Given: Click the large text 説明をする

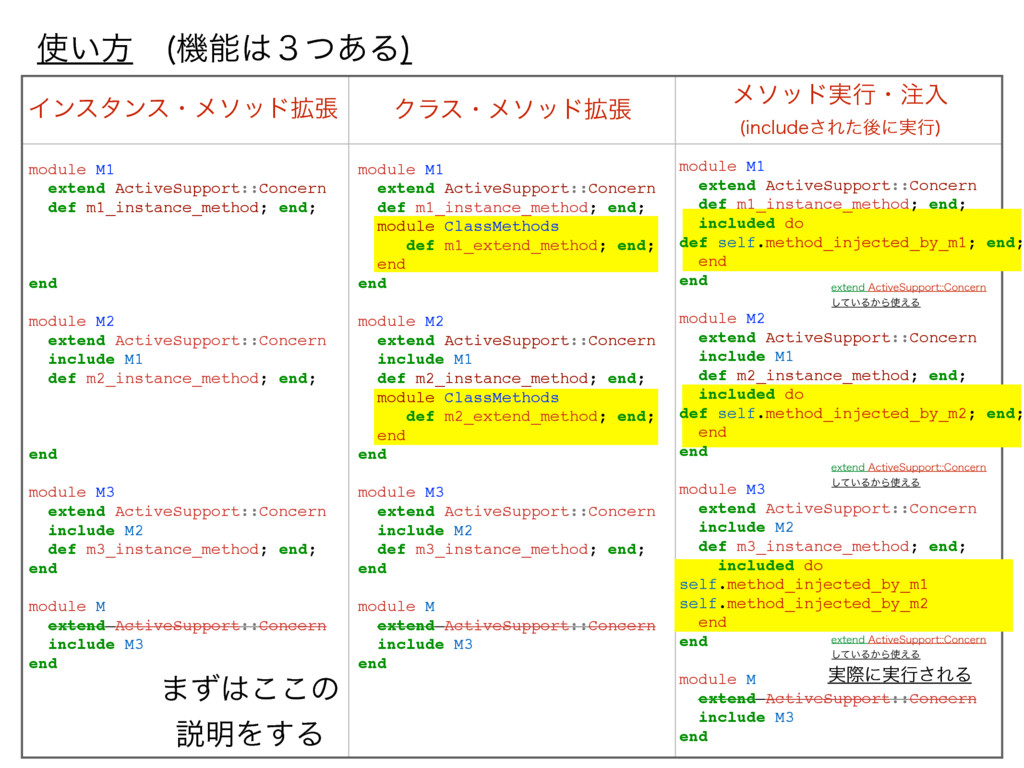Looking at the screenshot, I should (x=250, y=733).
